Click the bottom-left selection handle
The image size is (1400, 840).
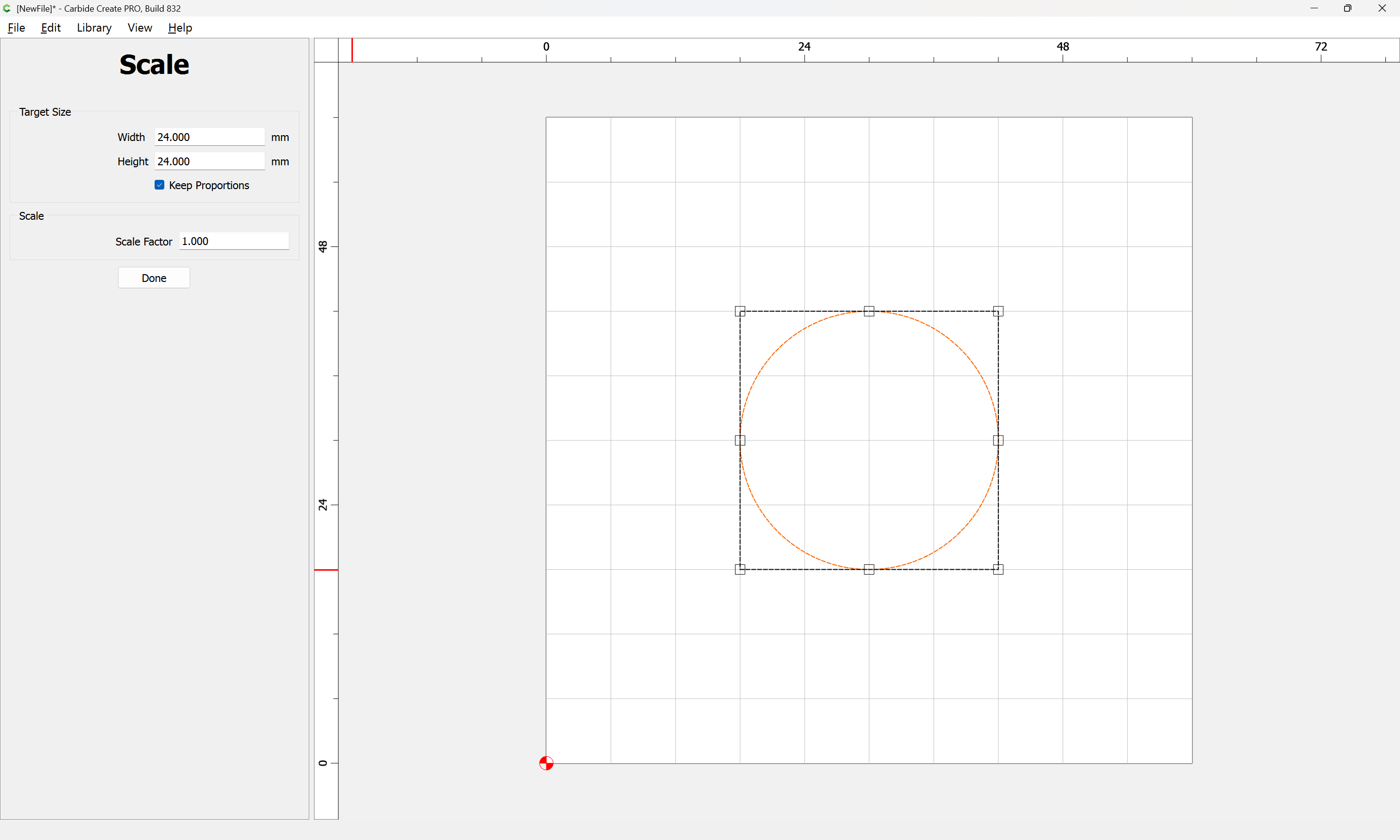coord(739,569)
